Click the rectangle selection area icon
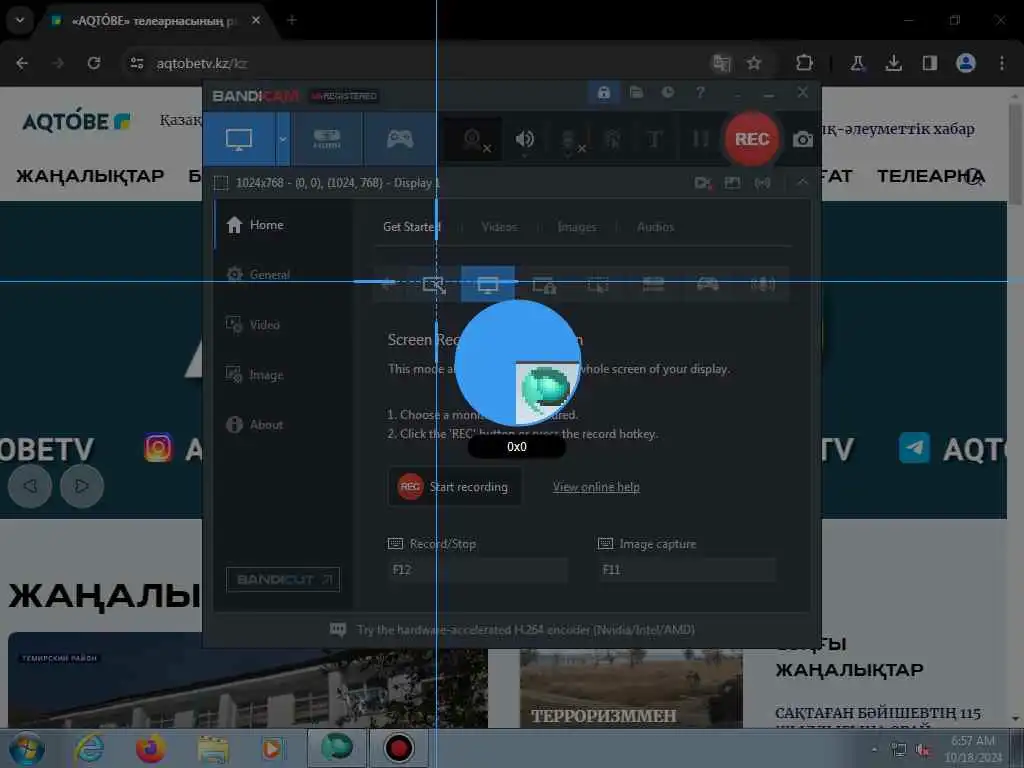 pyautogui.click(x=221, y=183)
